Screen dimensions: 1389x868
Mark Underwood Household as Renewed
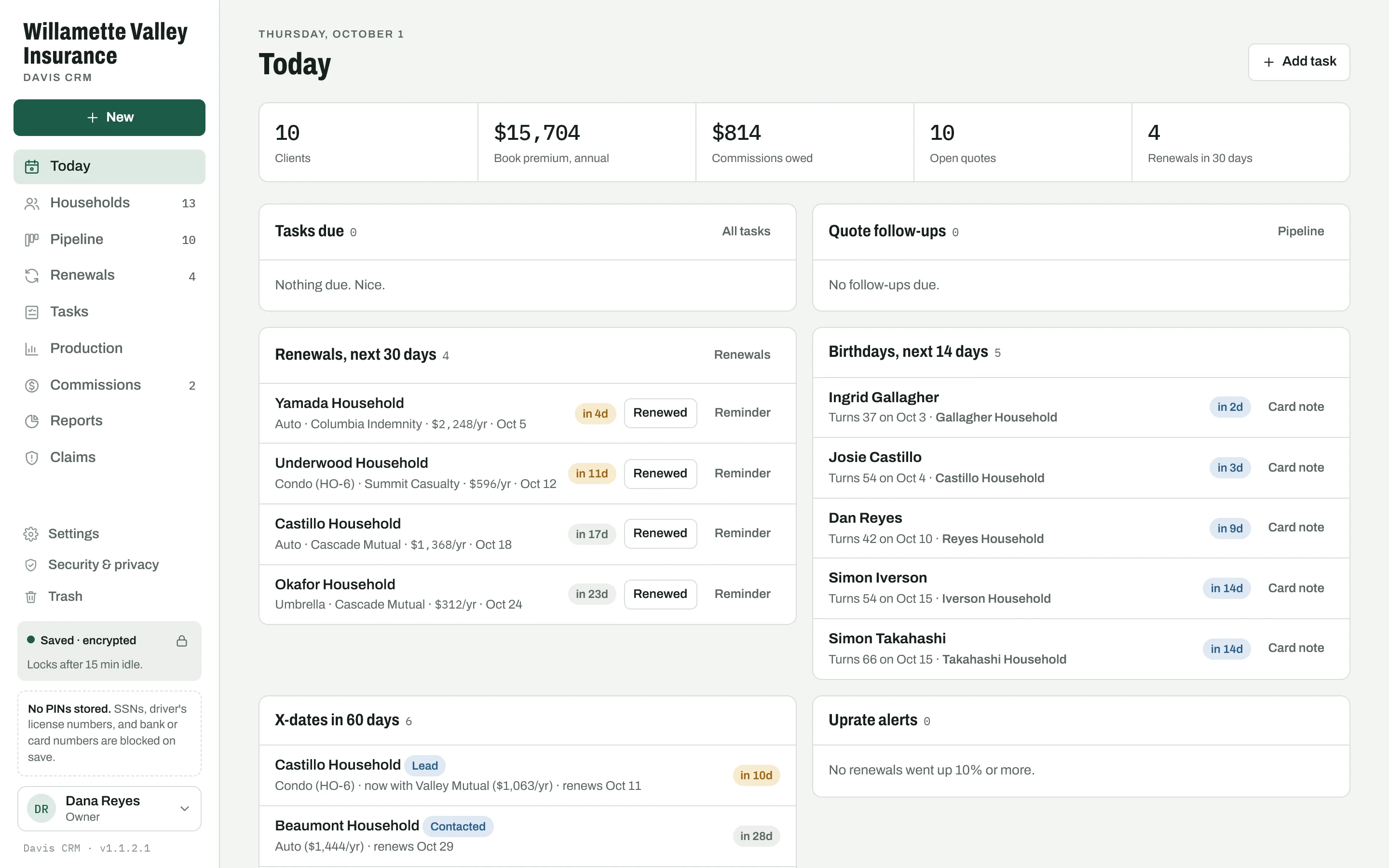coord(660,474)
